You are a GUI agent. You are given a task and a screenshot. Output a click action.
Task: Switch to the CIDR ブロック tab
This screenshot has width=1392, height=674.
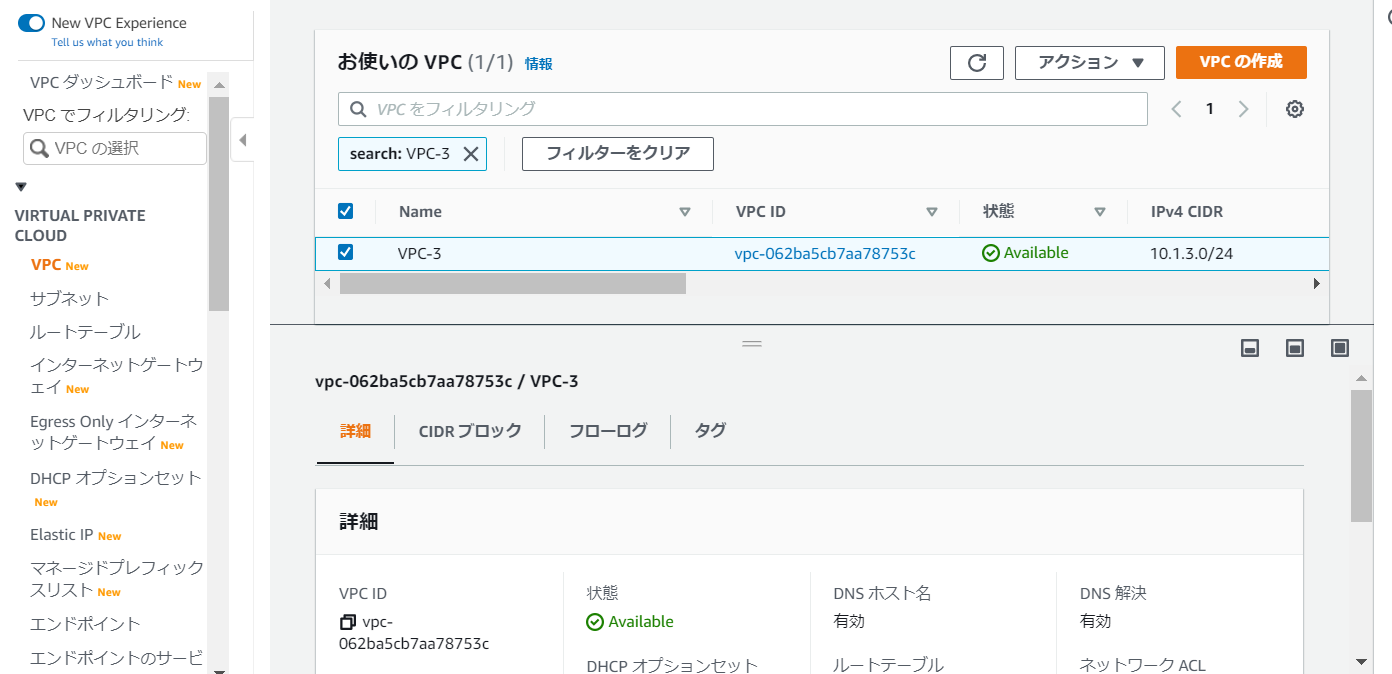469,431
